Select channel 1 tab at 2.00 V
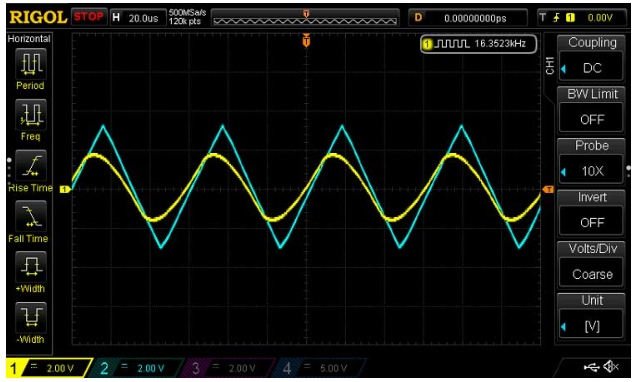This screenshot has width=636, height=382. tap(49, 368)
